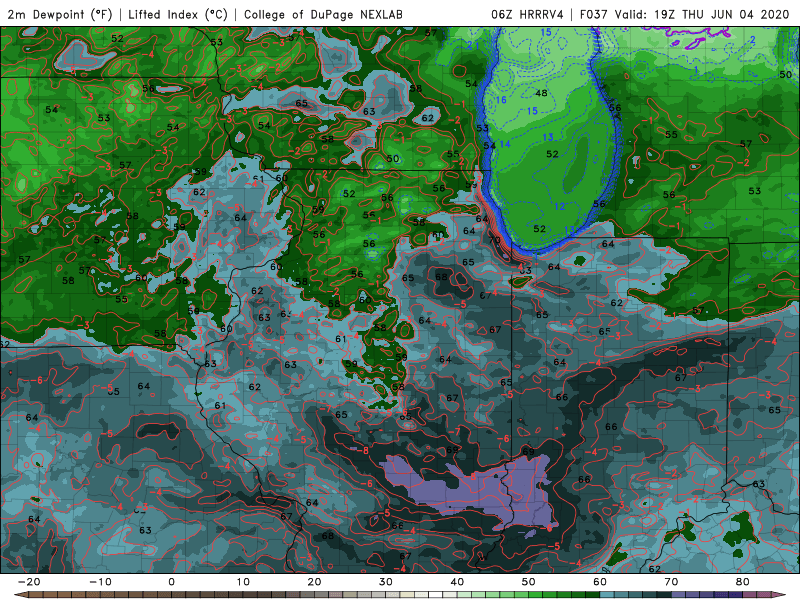Click the large purple 70°F dewpoint region
This screenshot has height=600, width=800.
coord(469,490)
